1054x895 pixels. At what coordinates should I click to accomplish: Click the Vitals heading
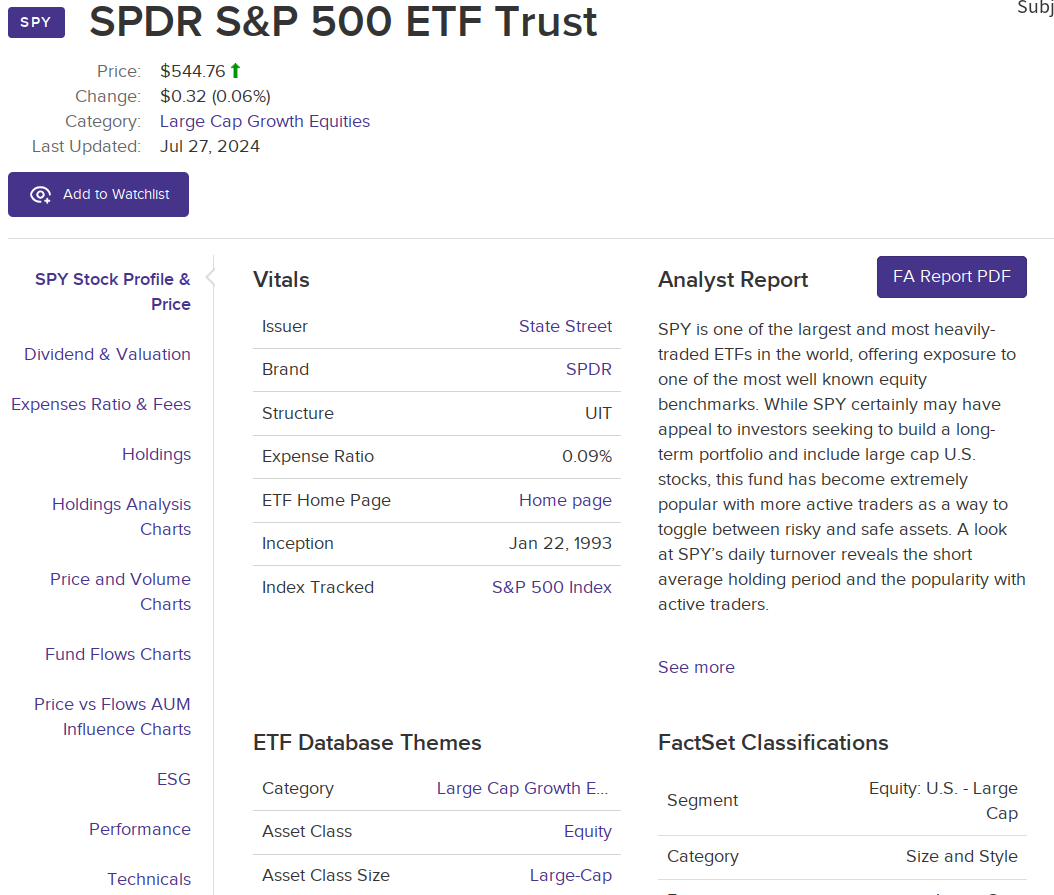pyautogui.click(x=281, y=280)
